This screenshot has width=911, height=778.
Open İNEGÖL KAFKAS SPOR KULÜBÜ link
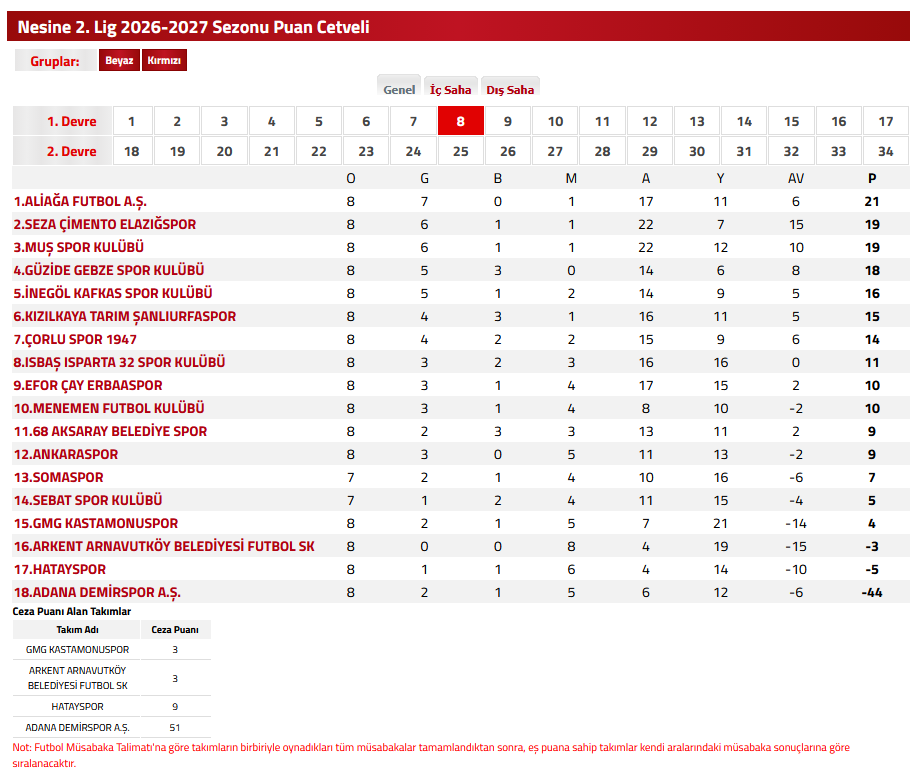pos(113,293)
